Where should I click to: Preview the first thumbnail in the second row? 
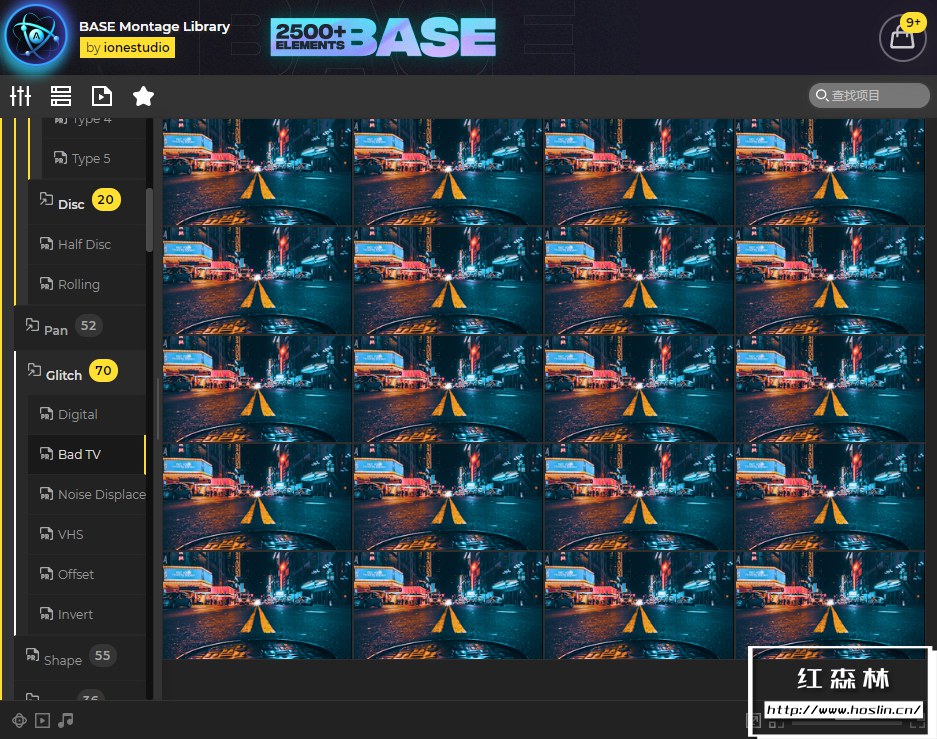point(257,281)
